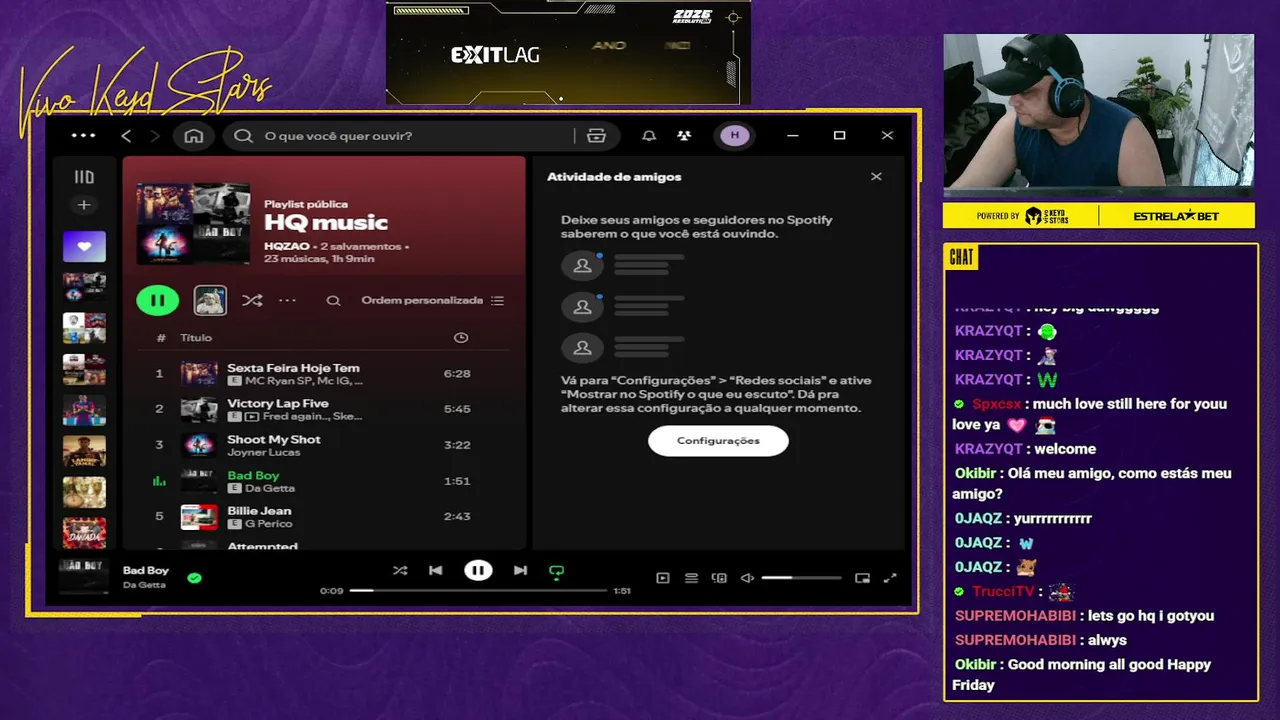Go back with the left arrow
Screen dimensions: 1280x720
tap(126, 135)
